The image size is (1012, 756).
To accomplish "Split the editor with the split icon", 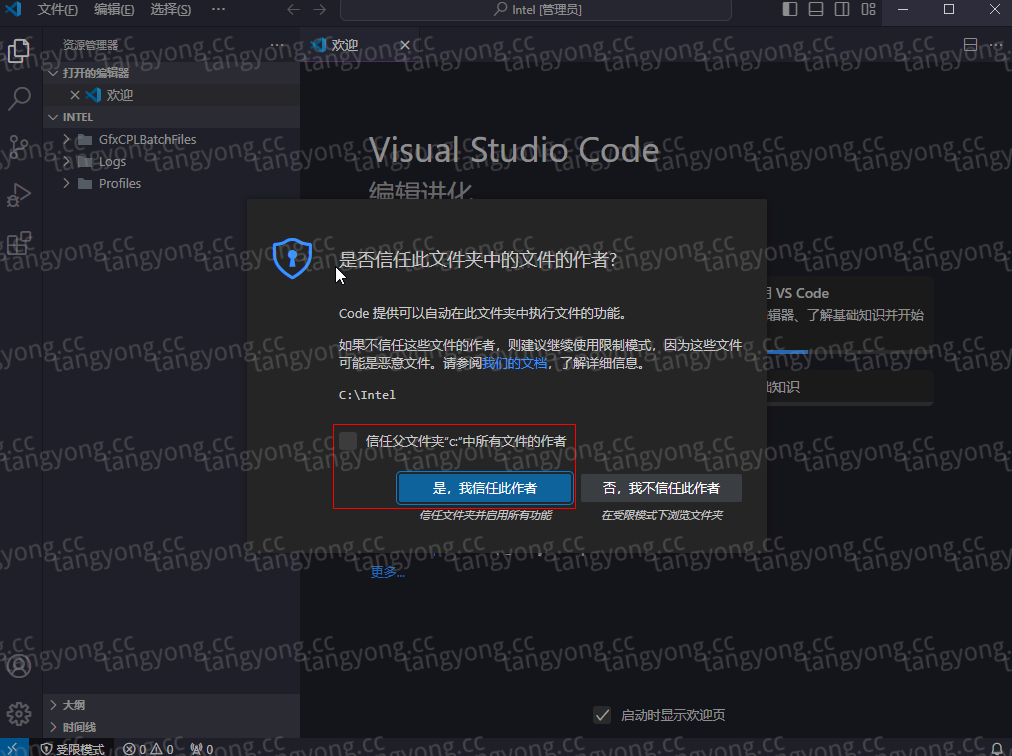I will pyautogui.click(x=970, y=45).
